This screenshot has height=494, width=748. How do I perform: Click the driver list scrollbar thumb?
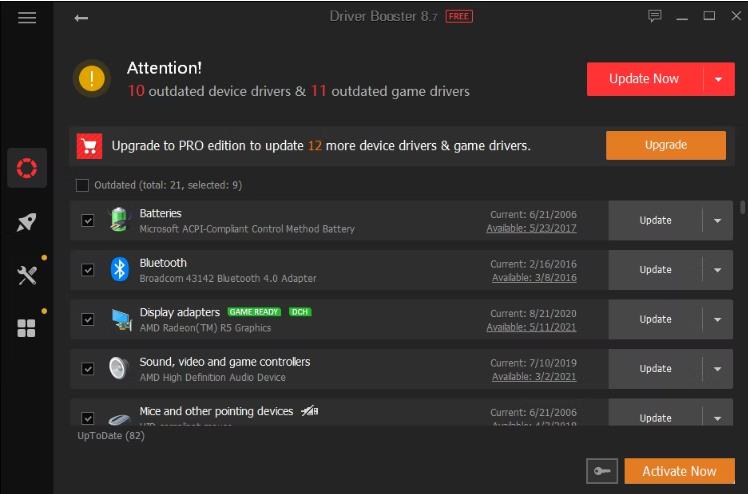pyautogui.click(x=742, y=207)
